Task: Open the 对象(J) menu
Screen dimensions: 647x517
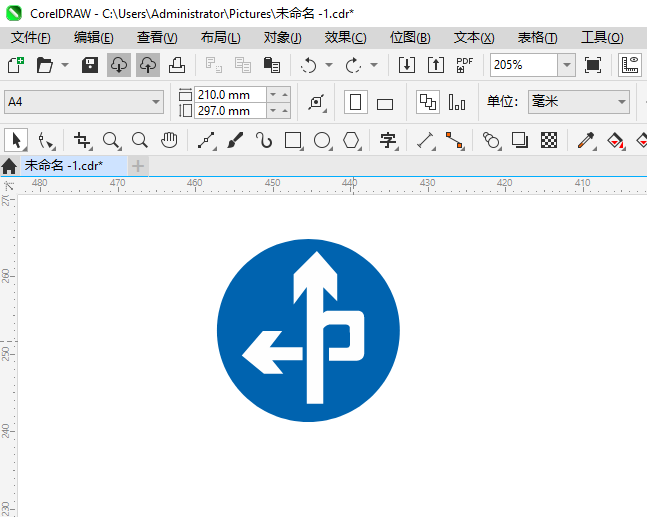Action: tap(283, 38)
